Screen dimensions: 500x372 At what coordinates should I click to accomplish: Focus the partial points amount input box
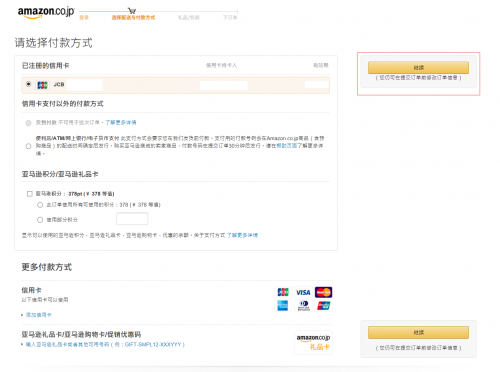point(132,219)
